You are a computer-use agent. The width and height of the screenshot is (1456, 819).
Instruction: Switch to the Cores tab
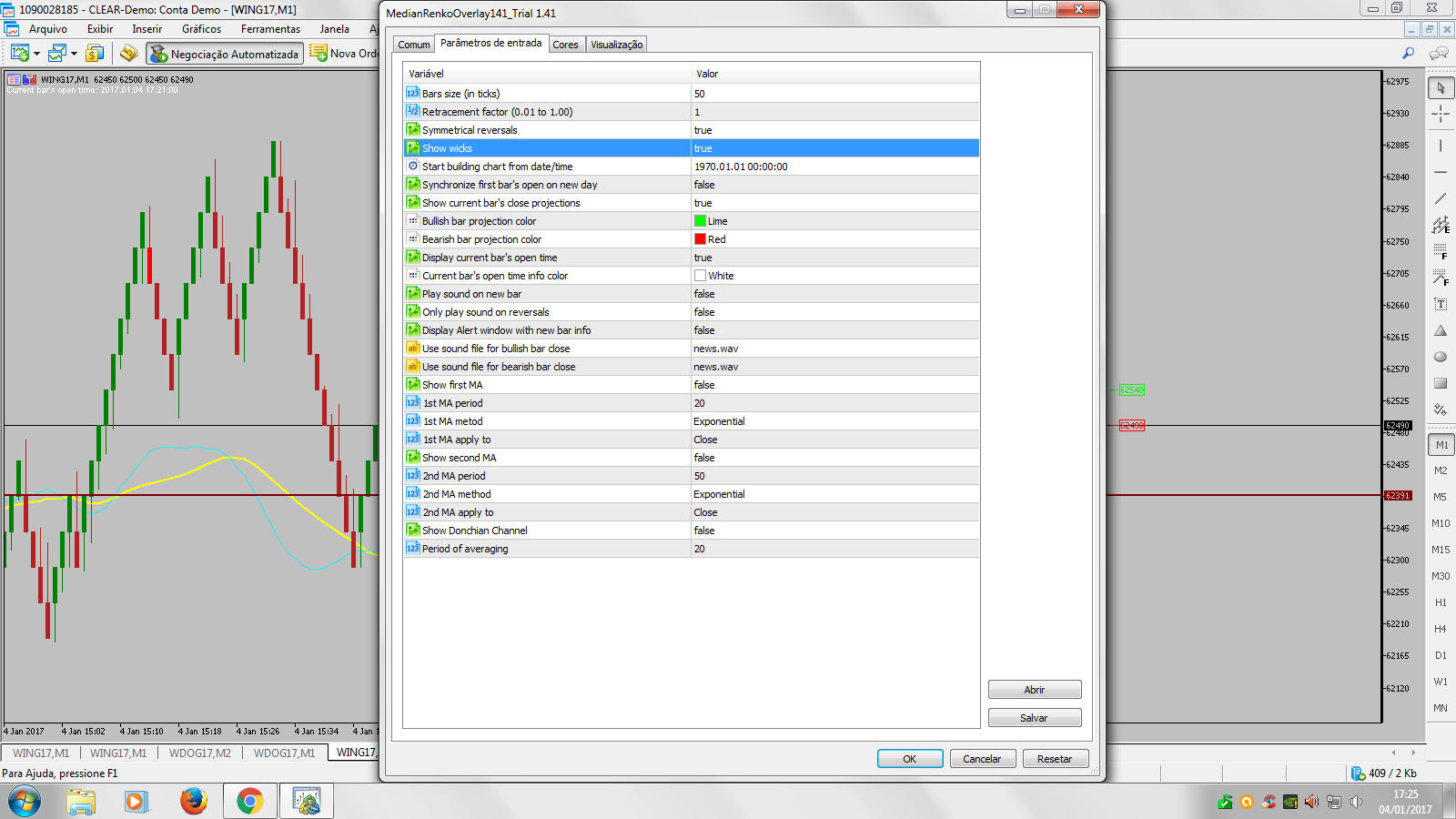pyautogui.click(x=566, y=45)
